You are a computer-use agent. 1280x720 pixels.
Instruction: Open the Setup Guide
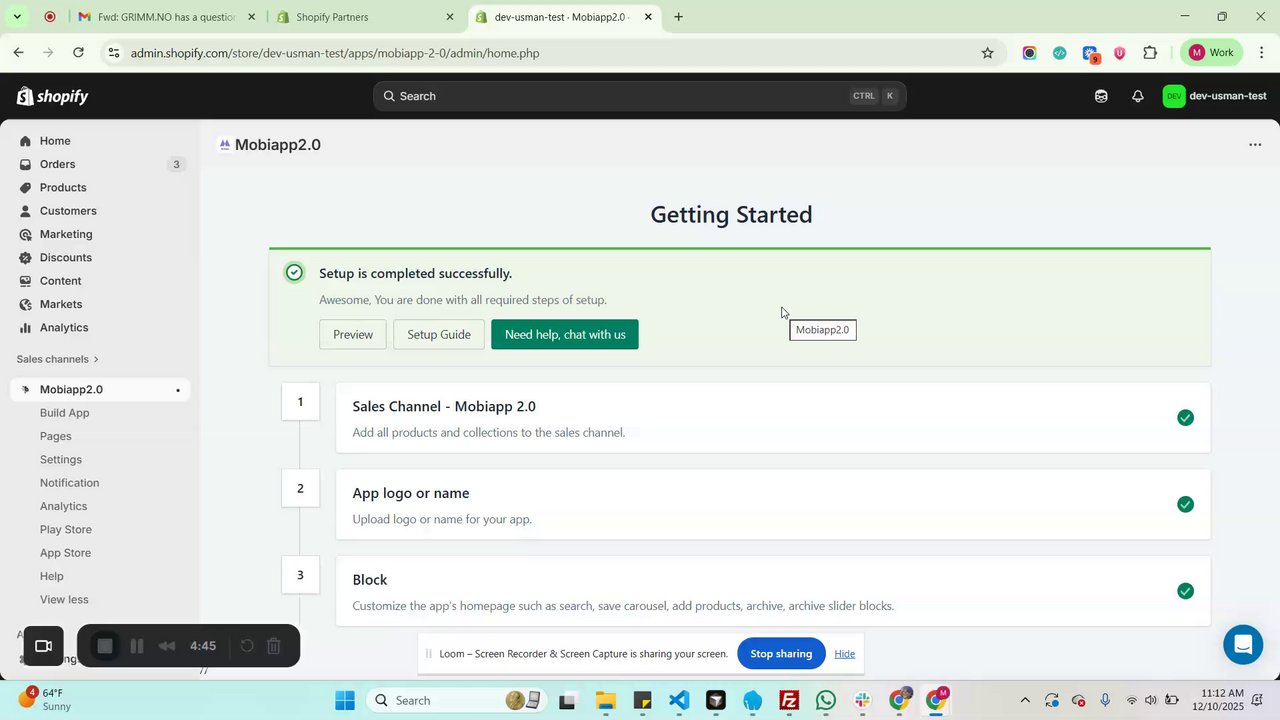[x=439, y=334]
